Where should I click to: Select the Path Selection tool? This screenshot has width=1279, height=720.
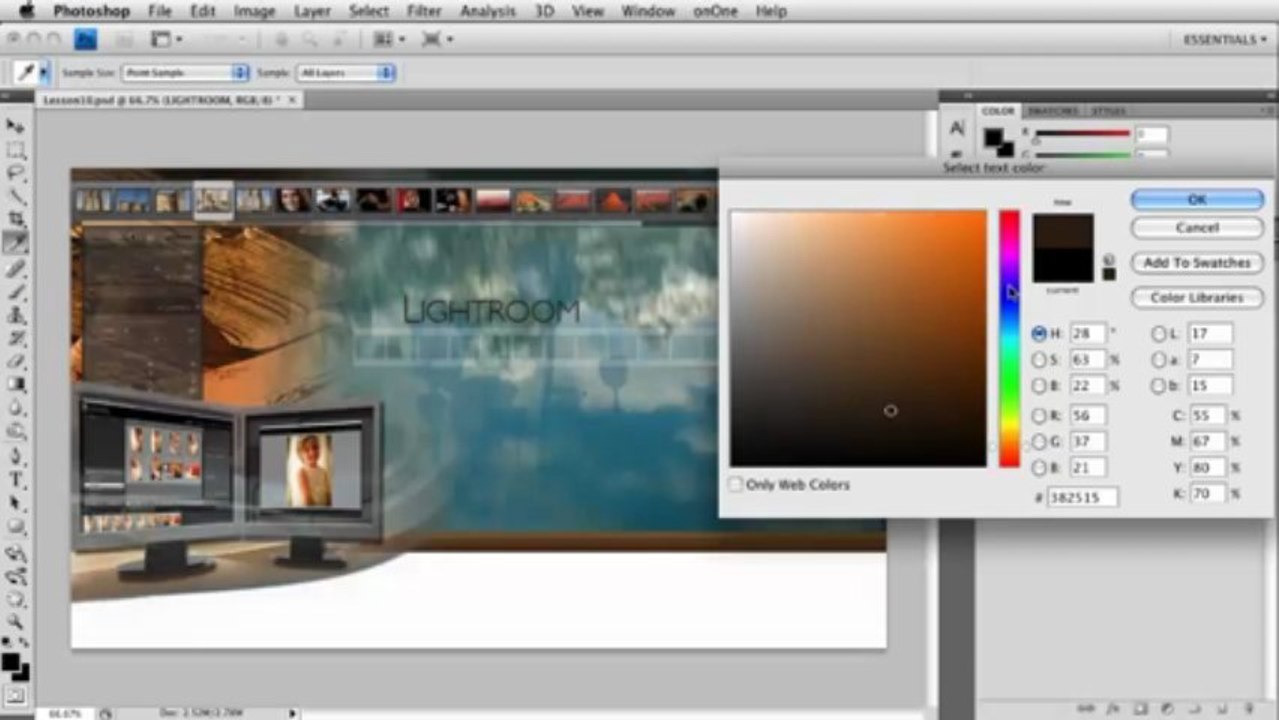[15, 503]
